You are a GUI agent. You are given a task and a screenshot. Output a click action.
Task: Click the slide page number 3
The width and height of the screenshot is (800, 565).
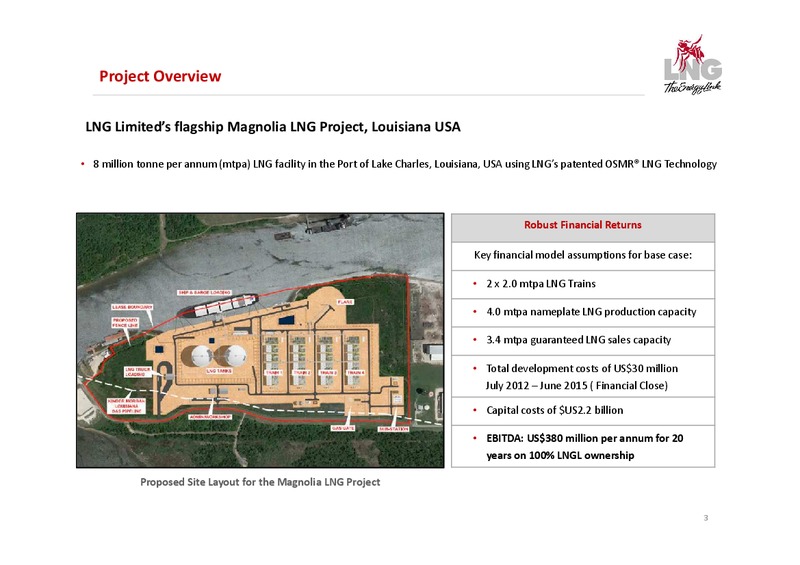click(x=706, y=518)
